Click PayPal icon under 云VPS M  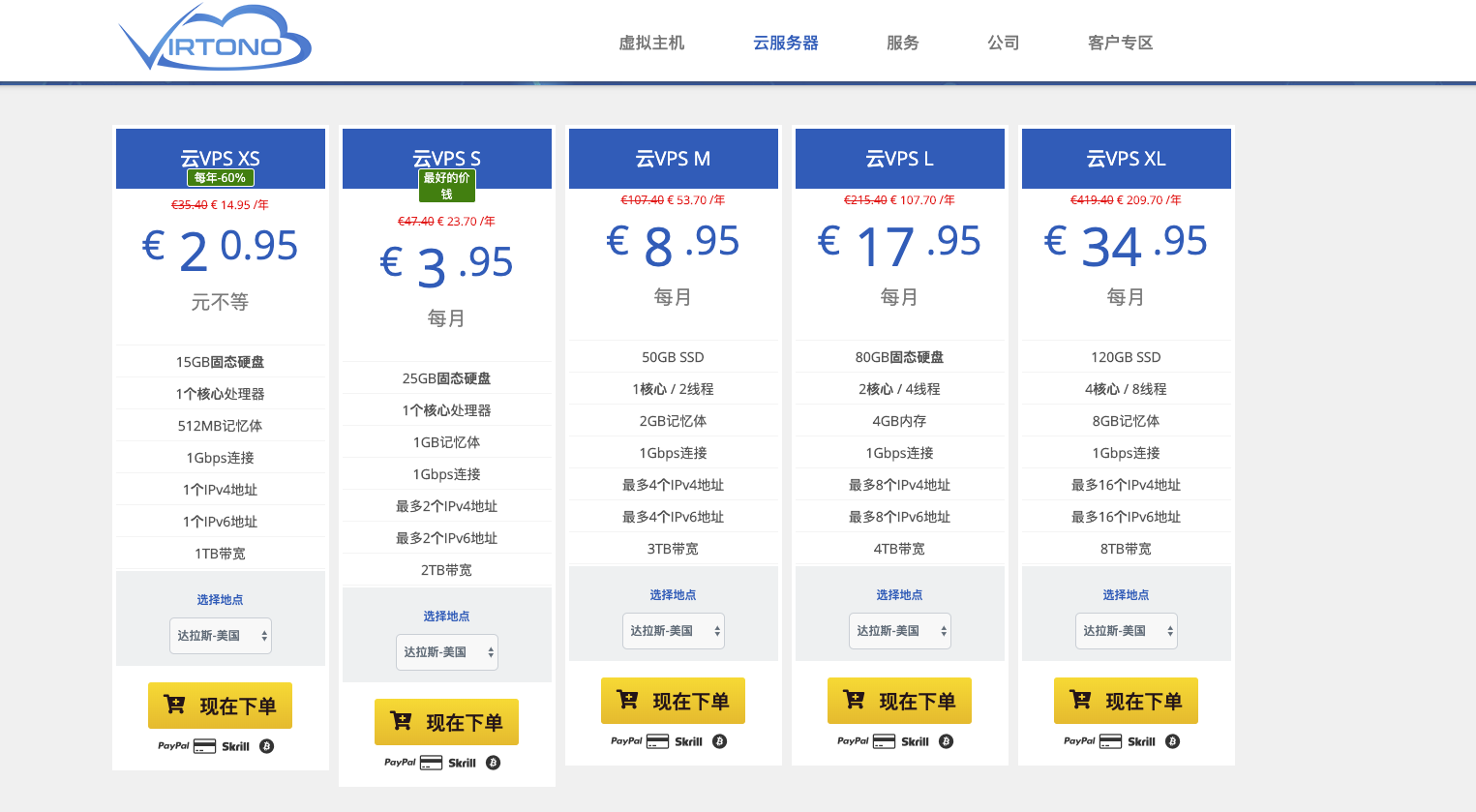pyautogui.click(x=626, y=741)
